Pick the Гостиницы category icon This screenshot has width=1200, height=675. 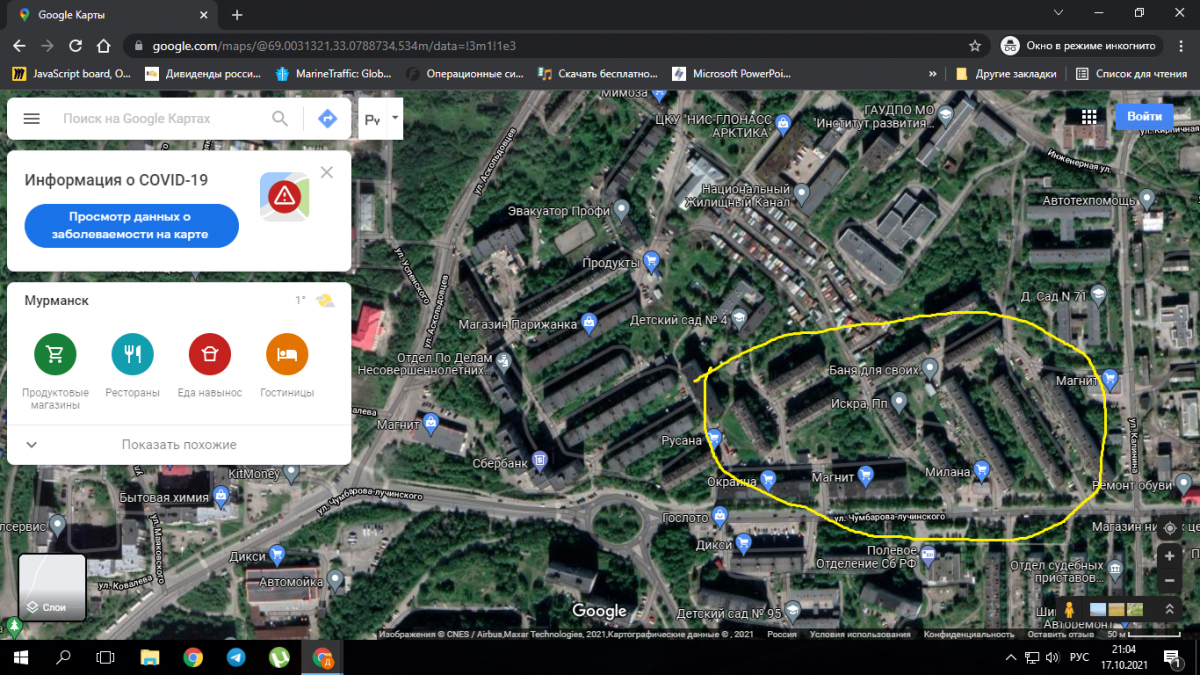(x=287, y=354)
